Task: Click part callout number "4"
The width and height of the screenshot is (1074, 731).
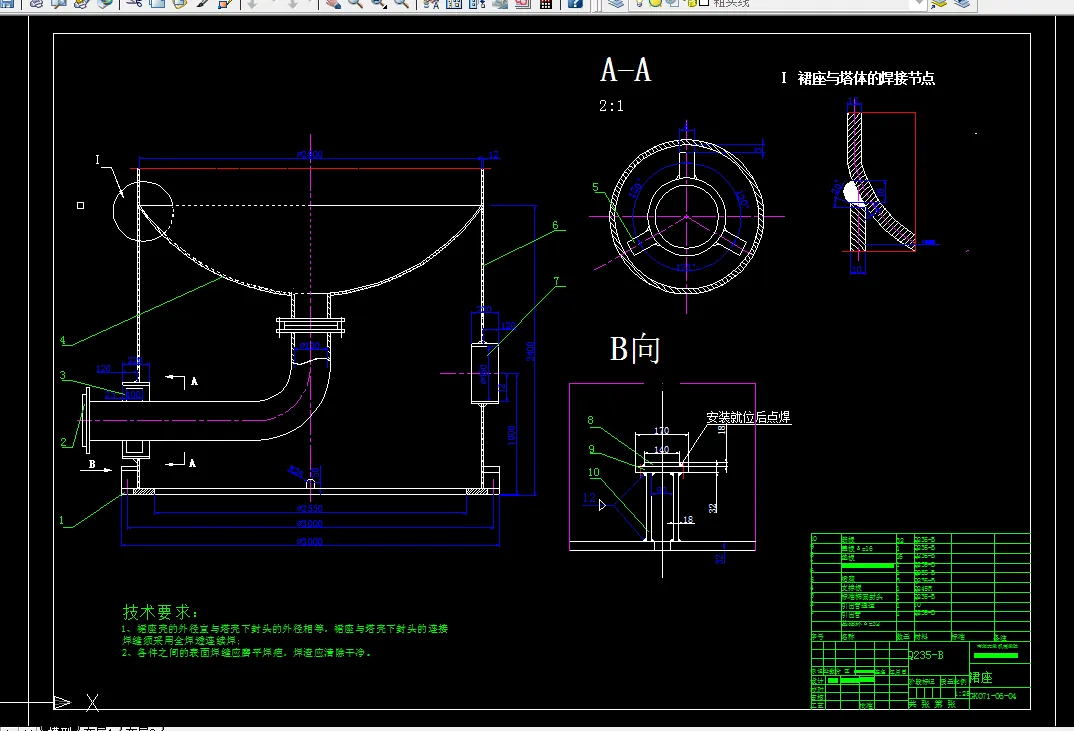Action: coord(62,340)
